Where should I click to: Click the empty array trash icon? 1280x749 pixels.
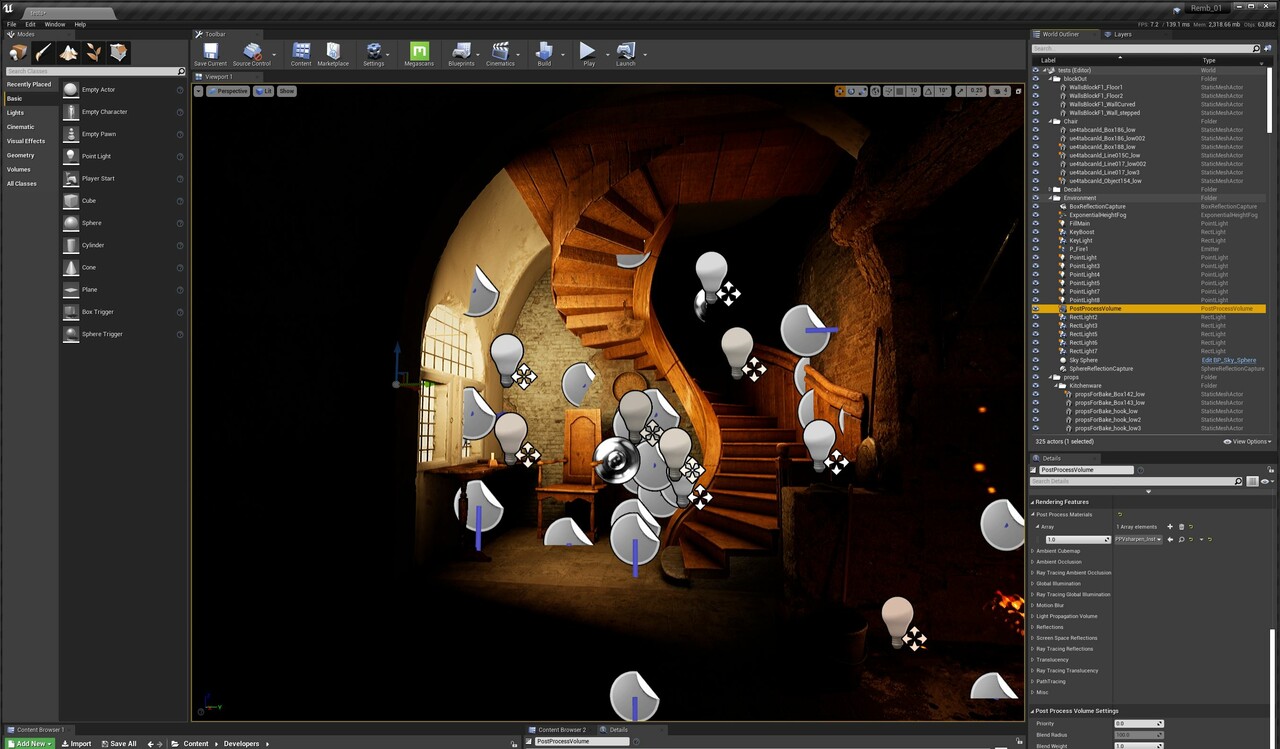(x=1181, y=527)
